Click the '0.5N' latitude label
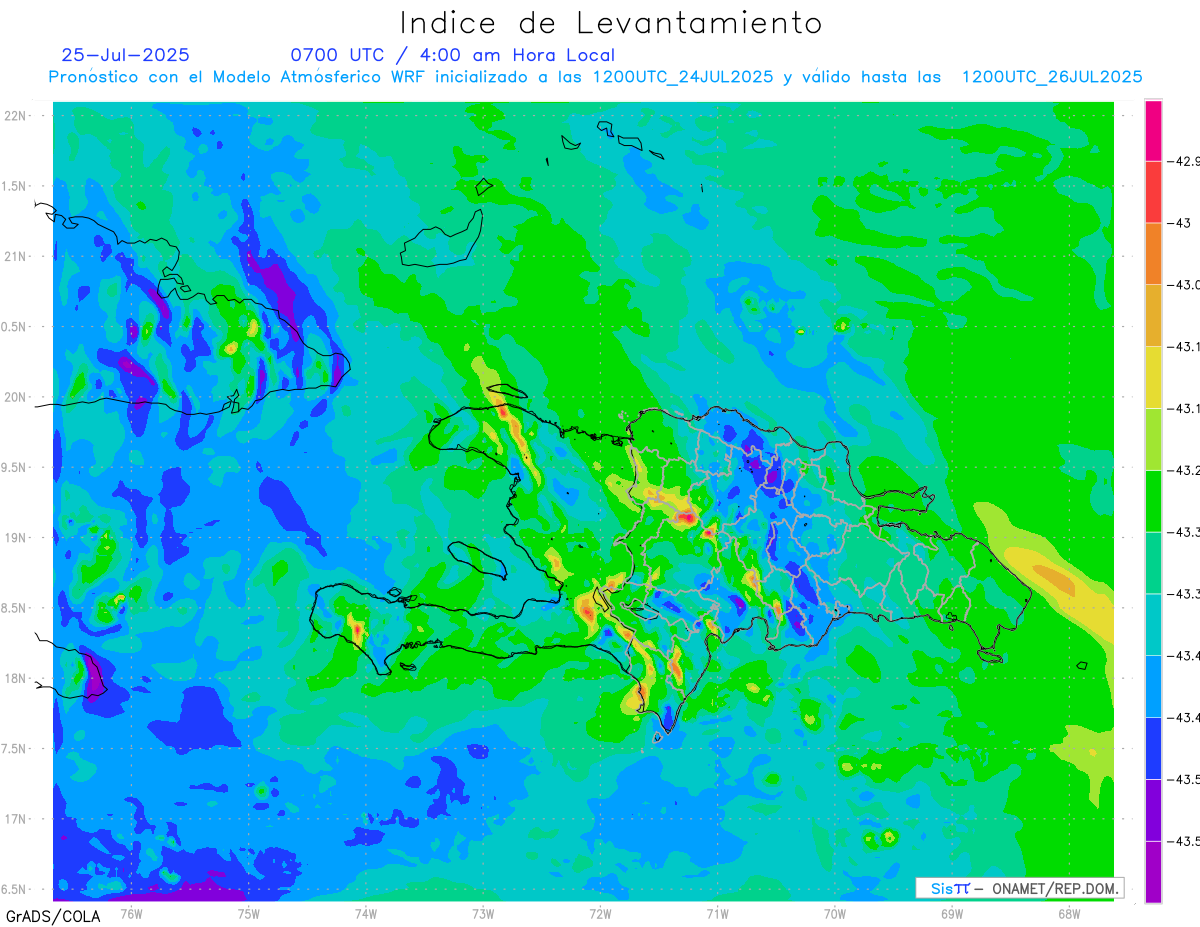 tap(13, 327)
